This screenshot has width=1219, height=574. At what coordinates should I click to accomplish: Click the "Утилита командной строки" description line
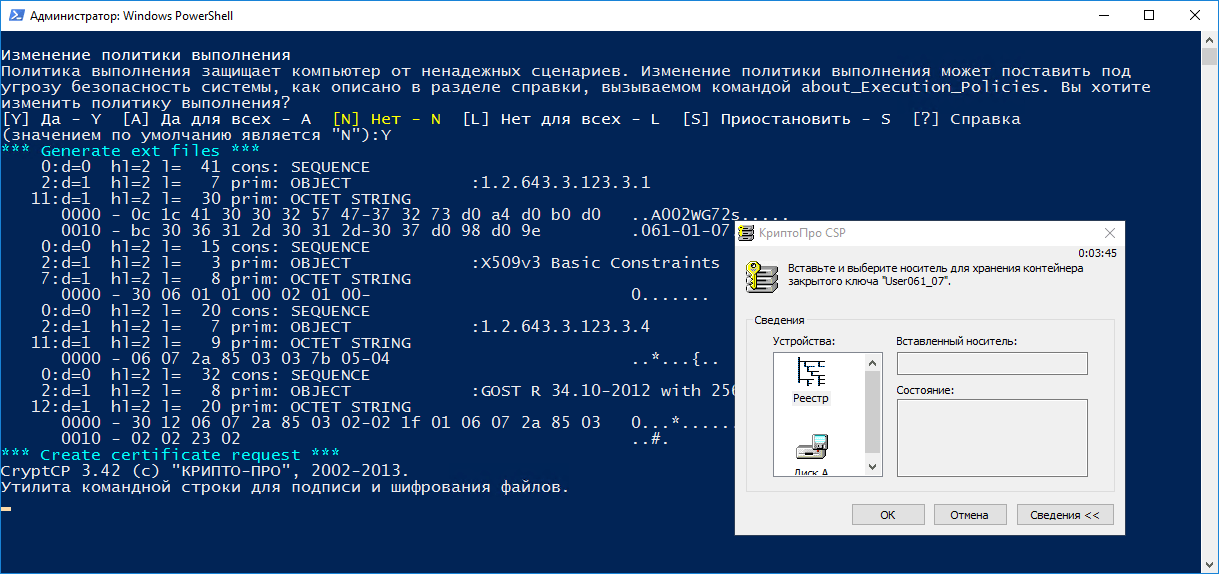(285, 487)
